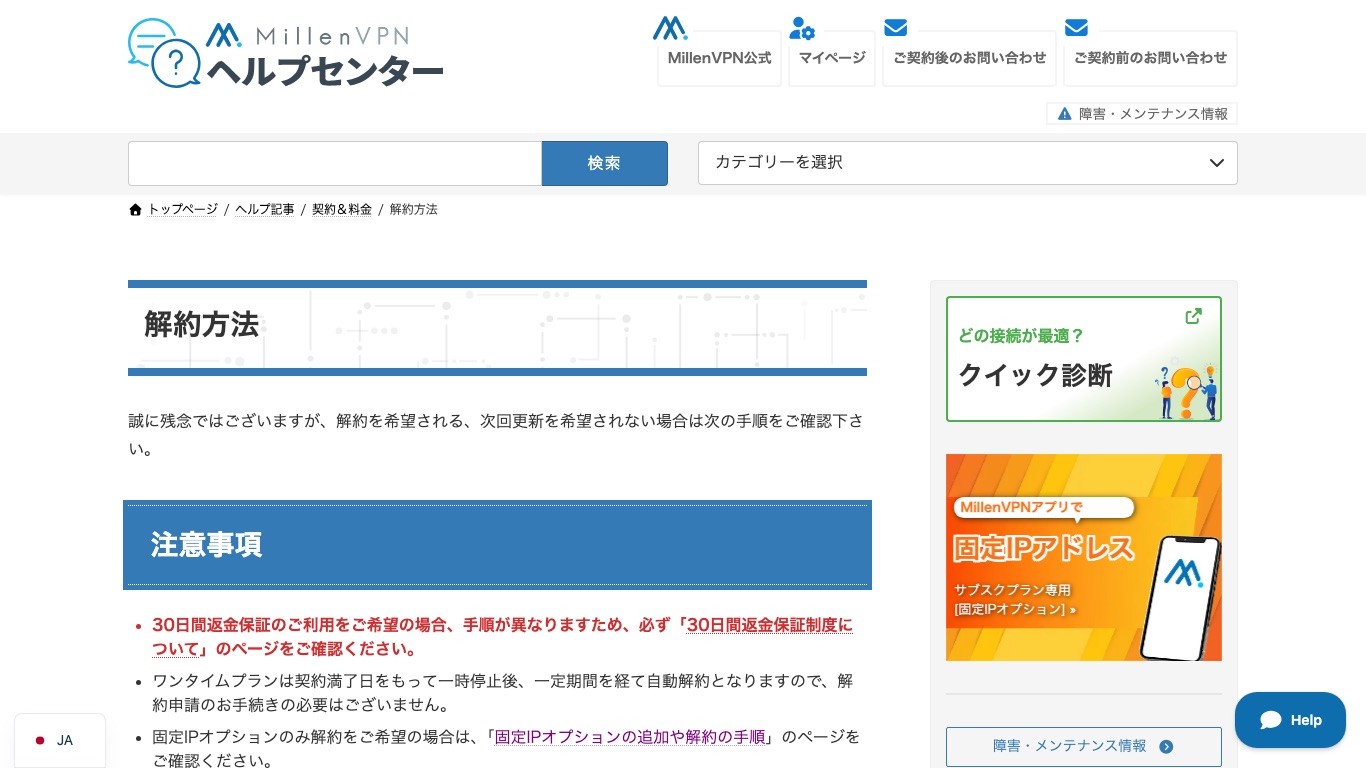Open 契約＆料金 breadcrumb link
Screen dimensions: 1366x768
[x=342, y=210]
